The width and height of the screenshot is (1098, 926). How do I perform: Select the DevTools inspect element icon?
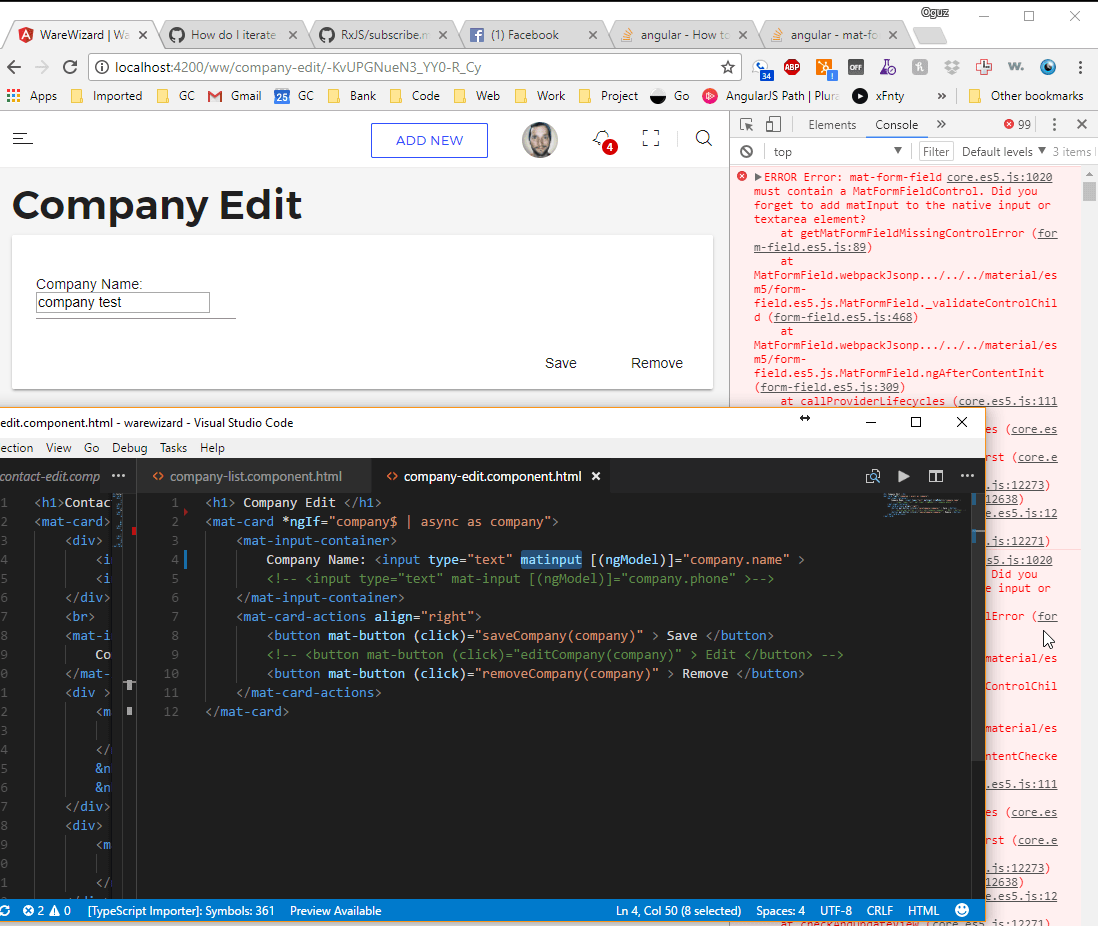tap(747, 125)
